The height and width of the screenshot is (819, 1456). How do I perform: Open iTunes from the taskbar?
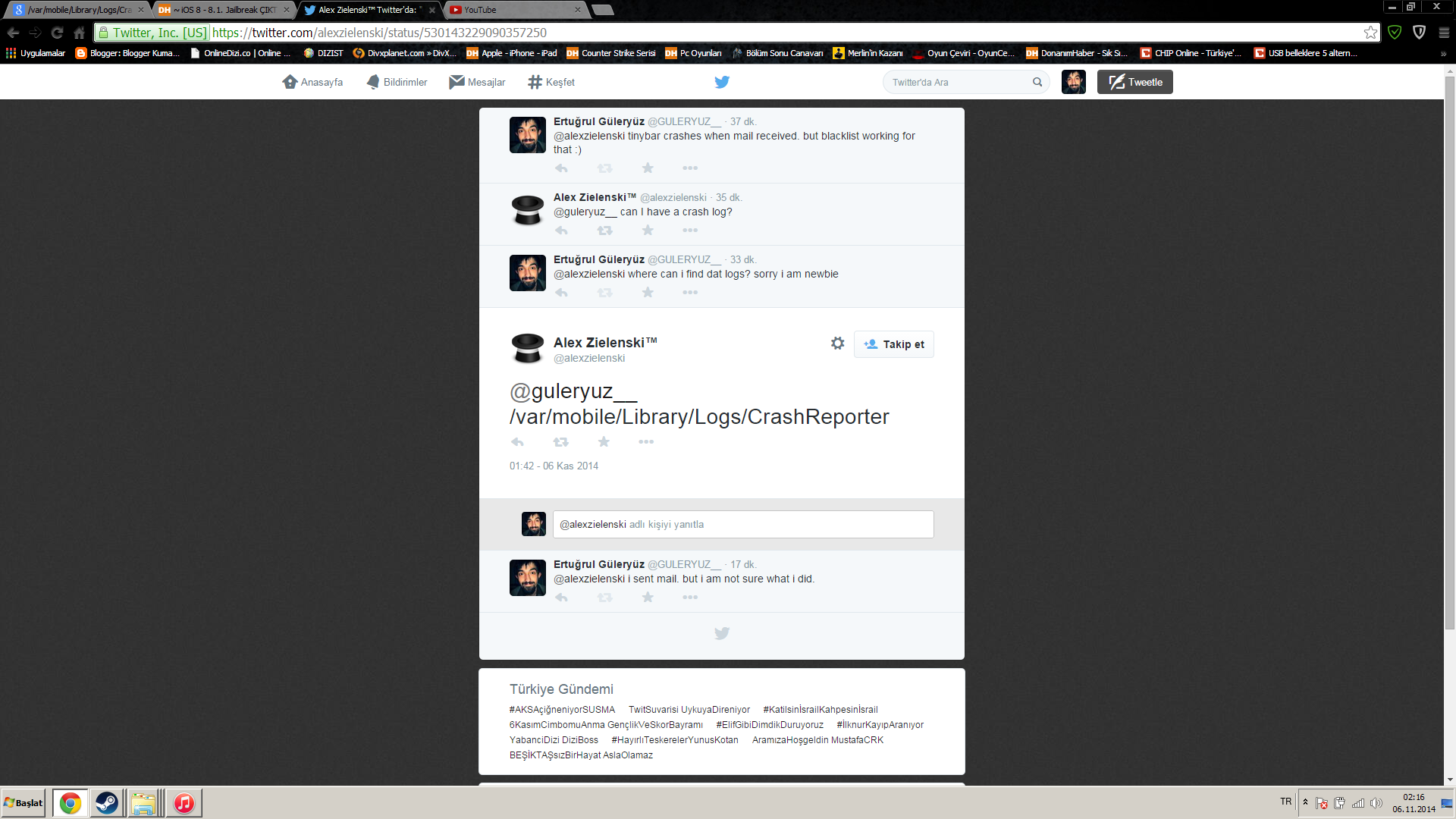(x=184, y=803)
